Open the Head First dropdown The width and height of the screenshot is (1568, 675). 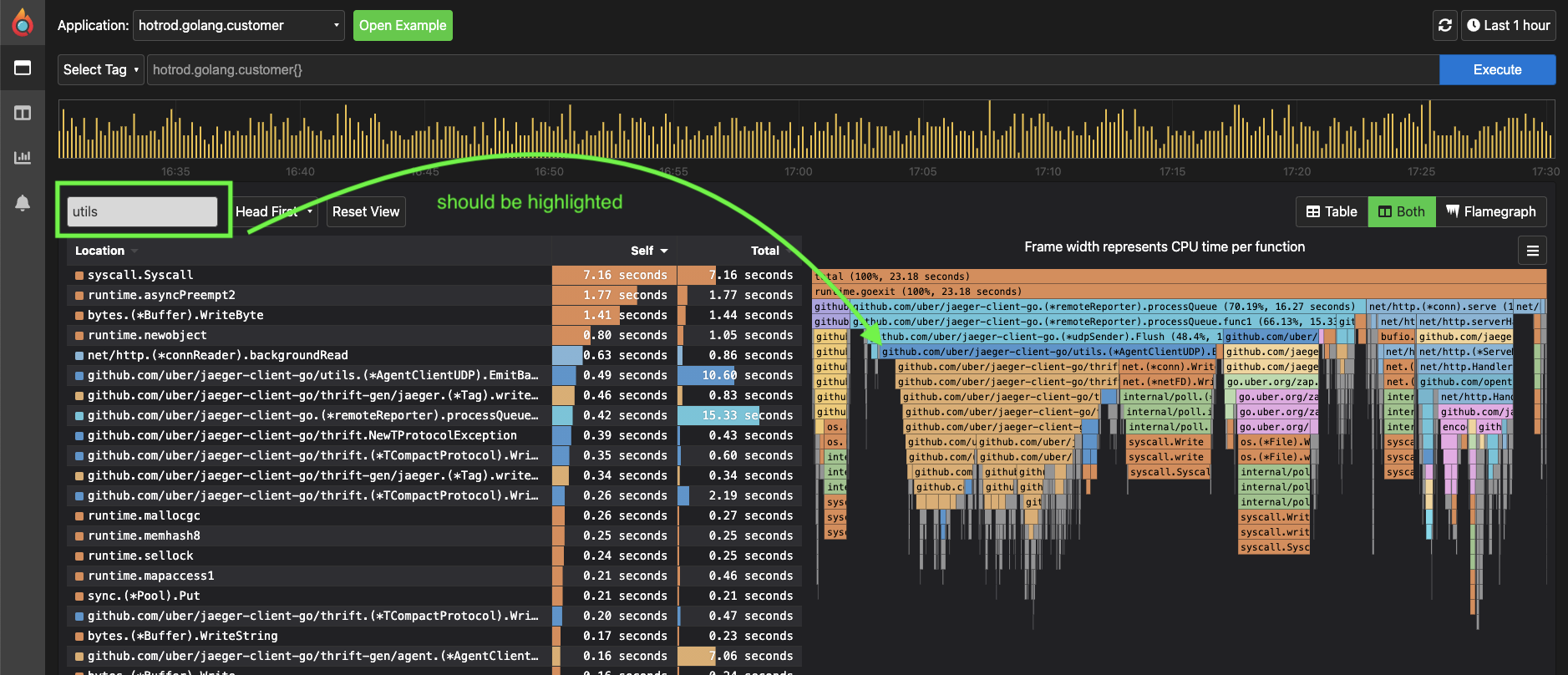[274, 211]
